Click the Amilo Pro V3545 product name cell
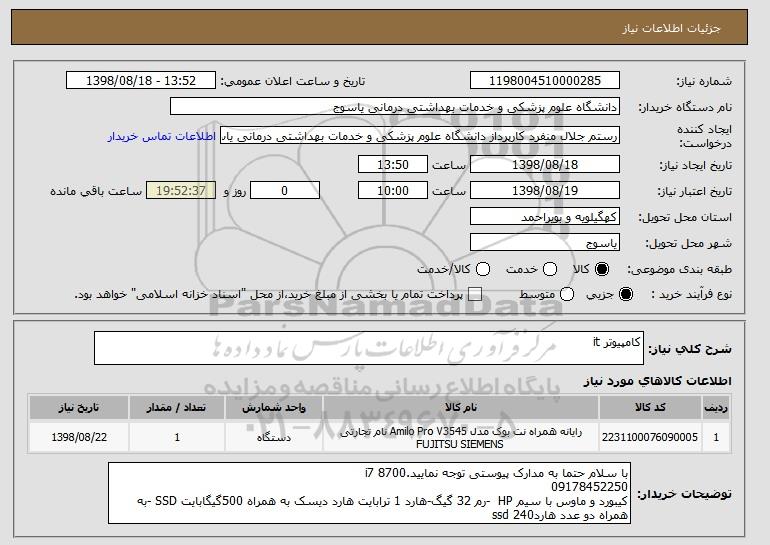 pyautogui.click(x=461, y=437)
